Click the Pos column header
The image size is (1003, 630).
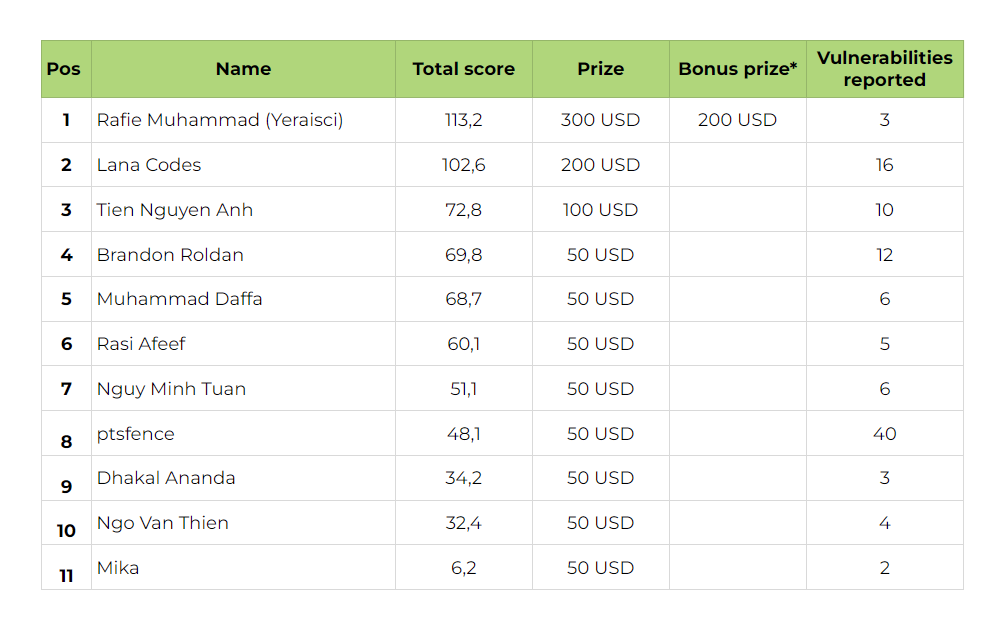66,69
